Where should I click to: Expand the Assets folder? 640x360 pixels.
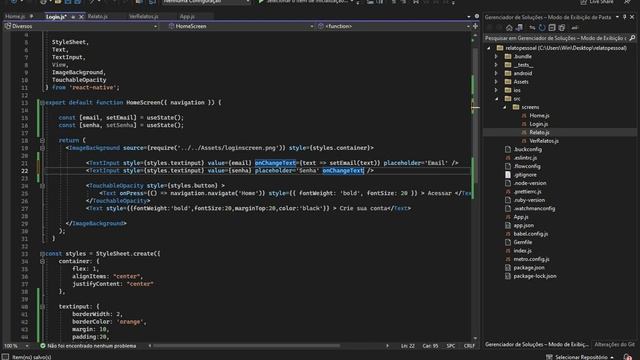click(x=496, y=82)
